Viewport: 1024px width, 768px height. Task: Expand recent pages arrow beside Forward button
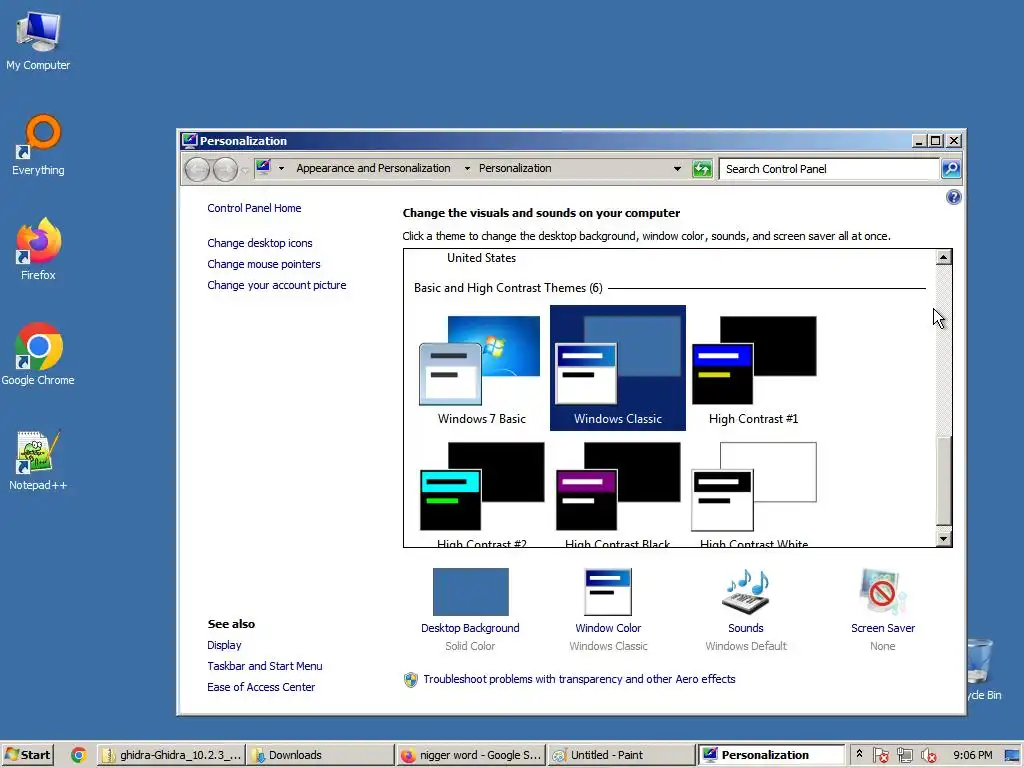tap(245, 170)
